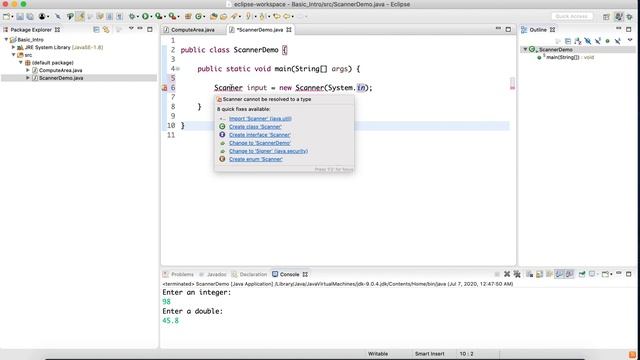
Task: Toggle Hide Static Members in Outline
Action: (598, 41)
